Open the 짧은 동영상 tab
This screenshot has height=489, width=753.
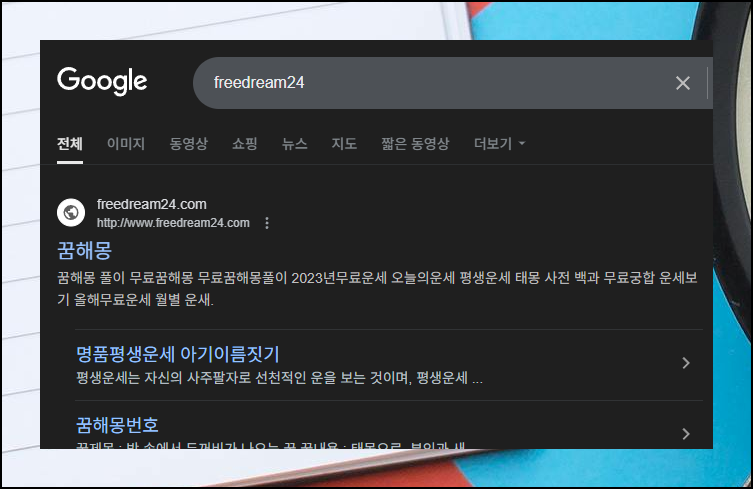(415, 144)
